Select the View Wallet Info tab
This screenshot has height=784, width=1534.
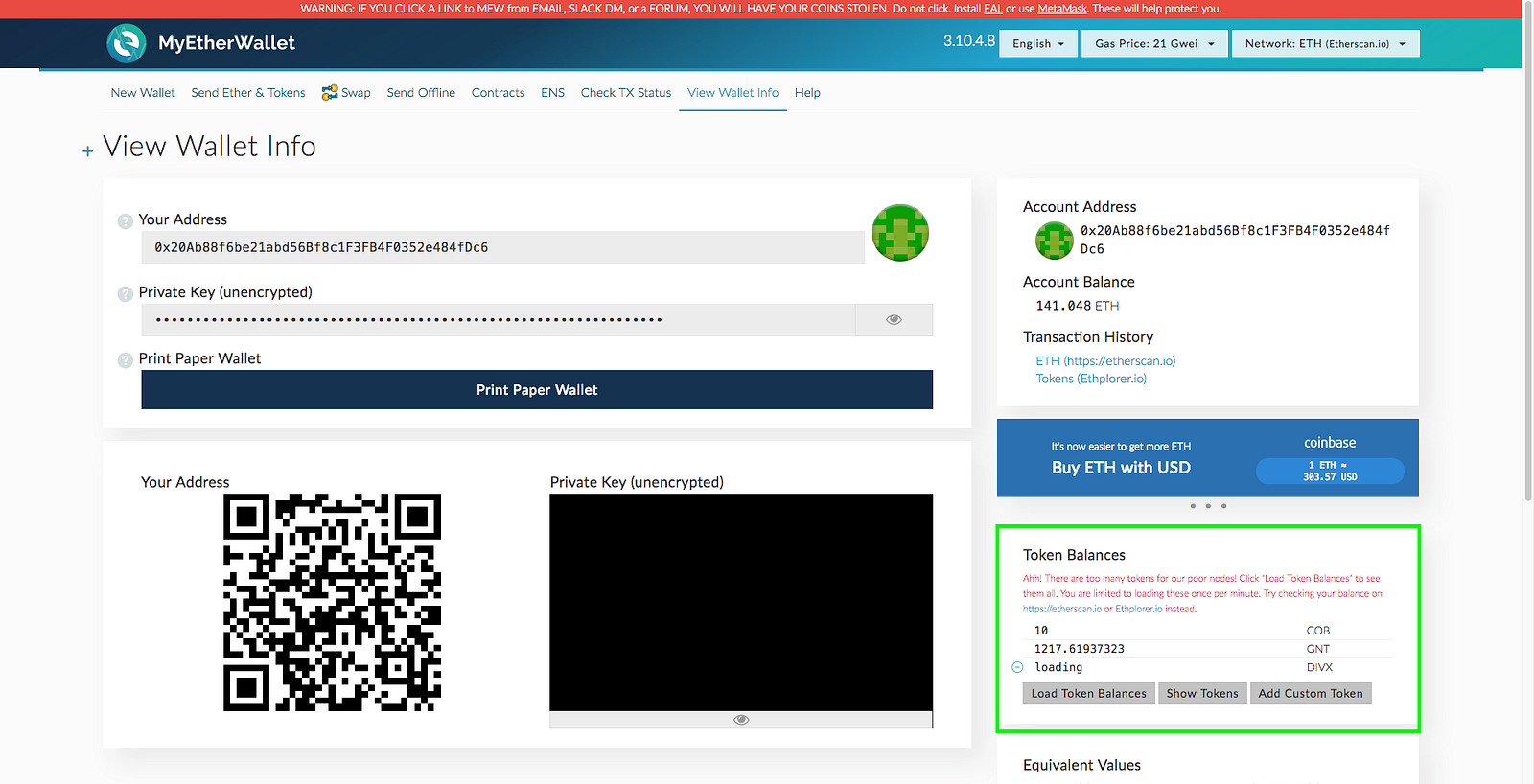pyautogui.click(x=732, y=93)
